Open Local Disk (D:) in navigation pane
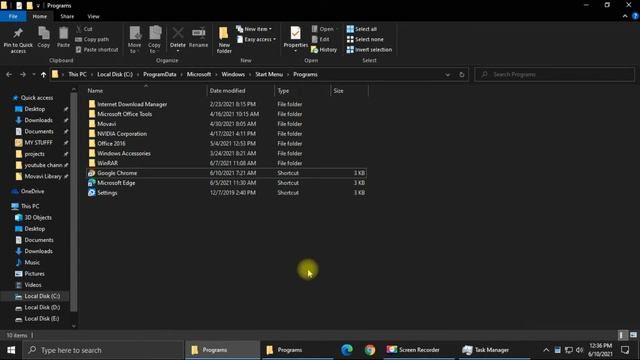The image size is (640, 360). (38, 307)
